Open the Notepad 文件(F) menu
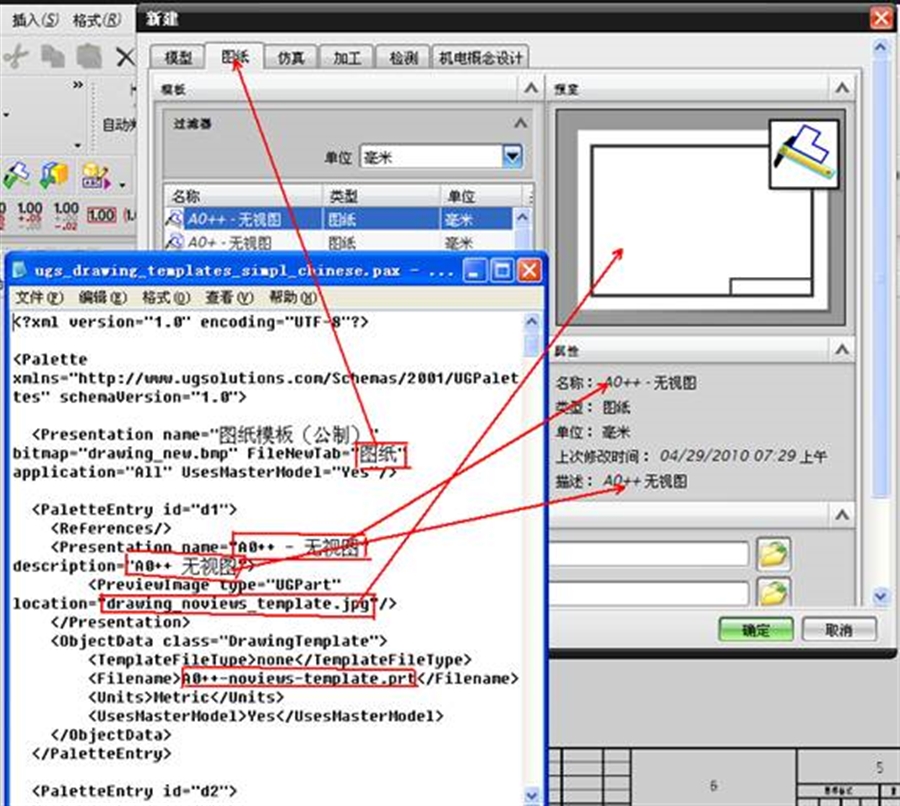The height and width of the screenshot is (806, 900). [x=39, y=297]
